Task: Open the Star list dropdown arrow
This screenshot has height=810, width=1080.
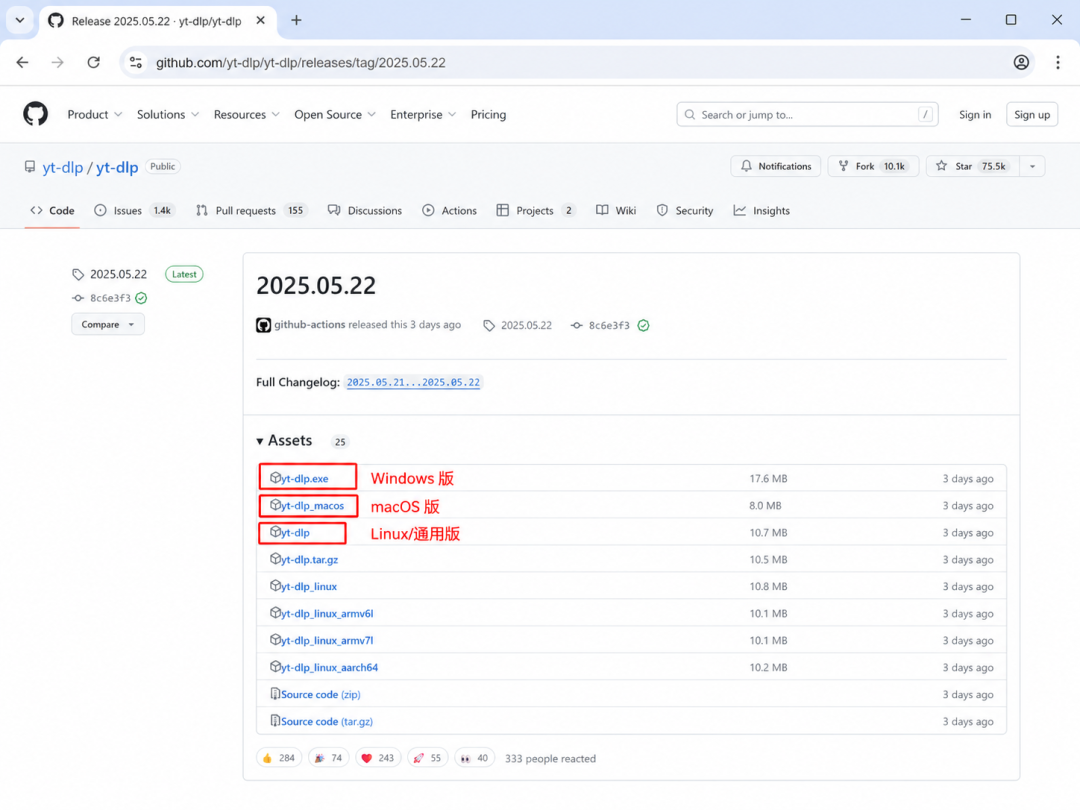Action: [x=1032, y=166]
